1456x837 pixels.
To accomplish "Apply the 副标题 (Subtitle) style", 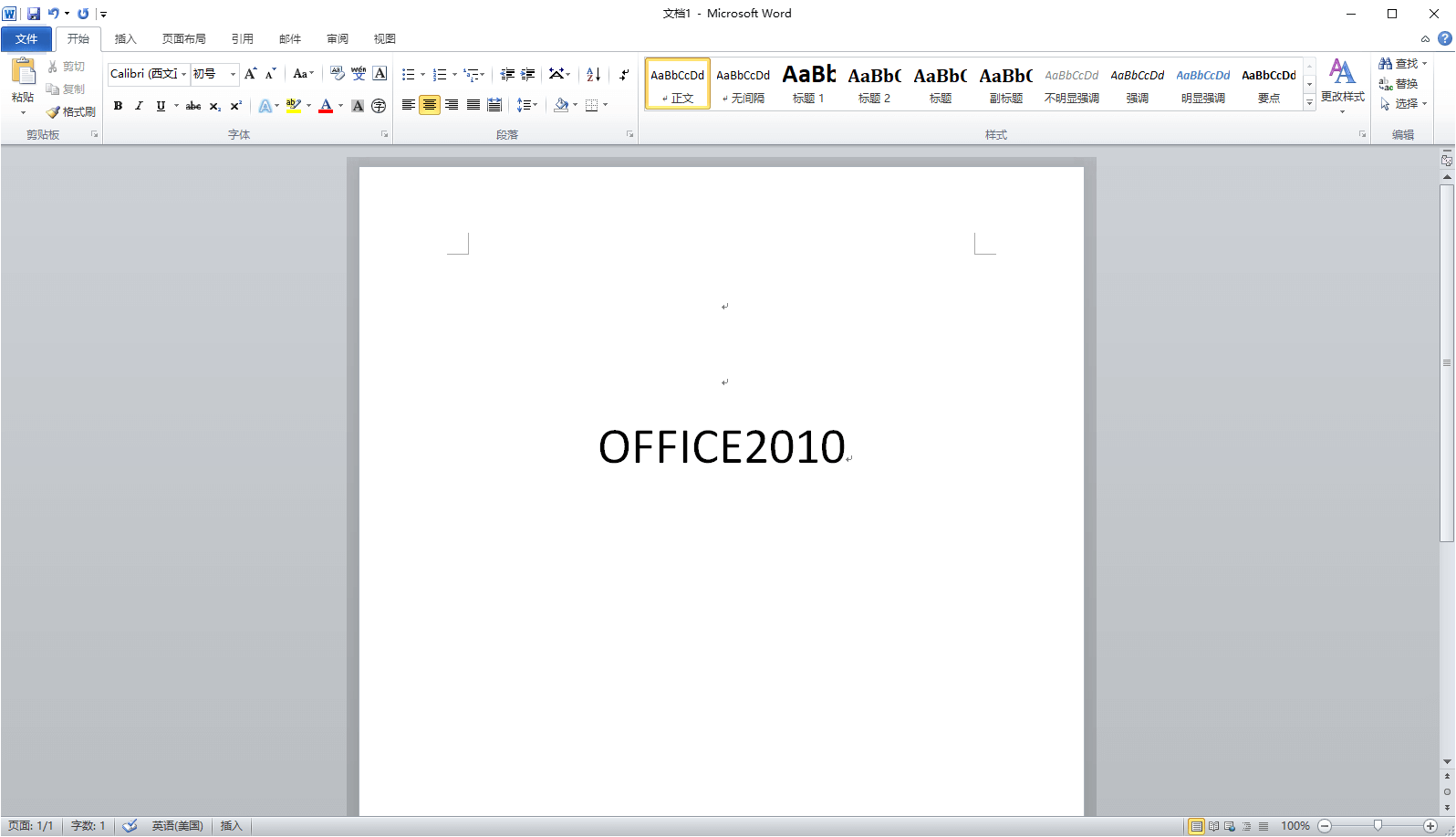I will [x=1005, y=83].
